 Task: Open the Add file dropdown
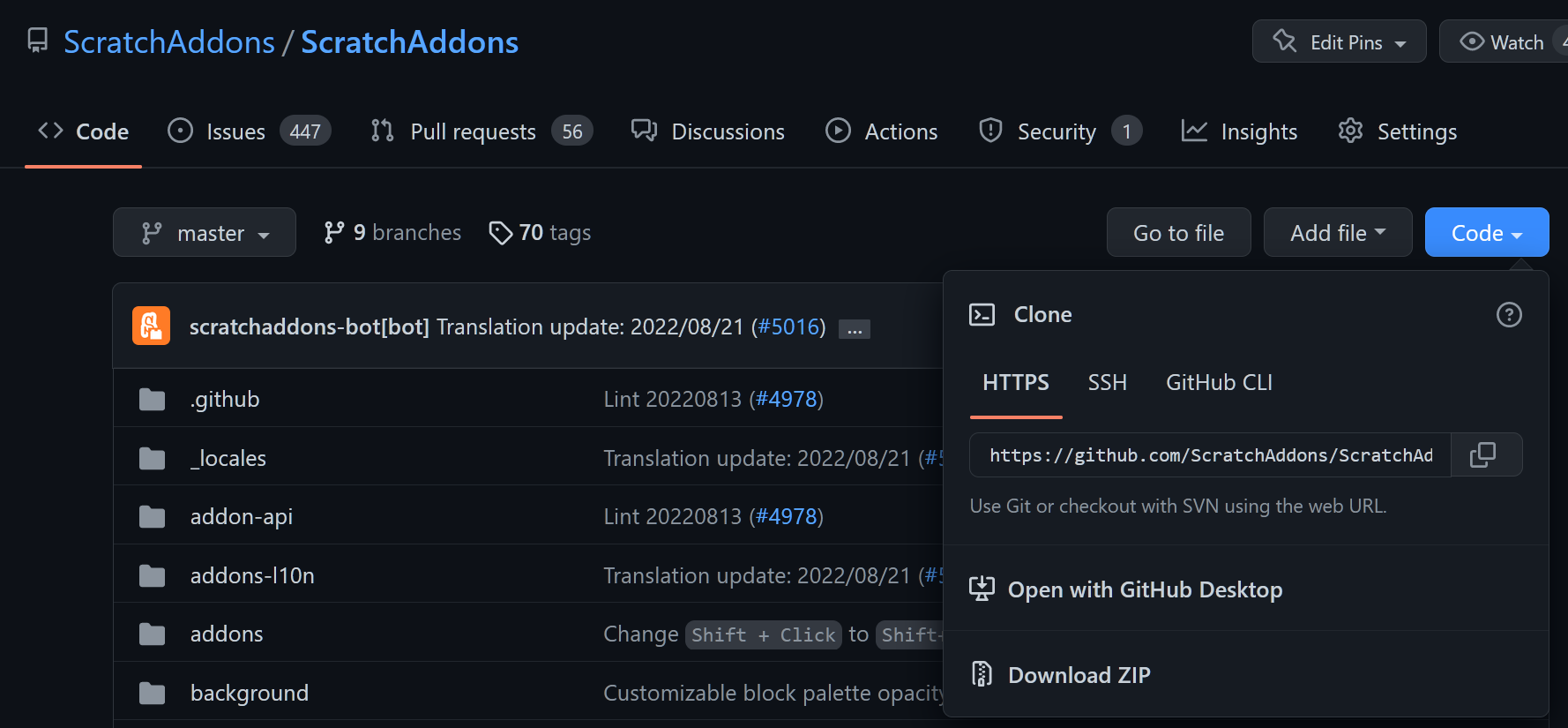[1337, 232]
